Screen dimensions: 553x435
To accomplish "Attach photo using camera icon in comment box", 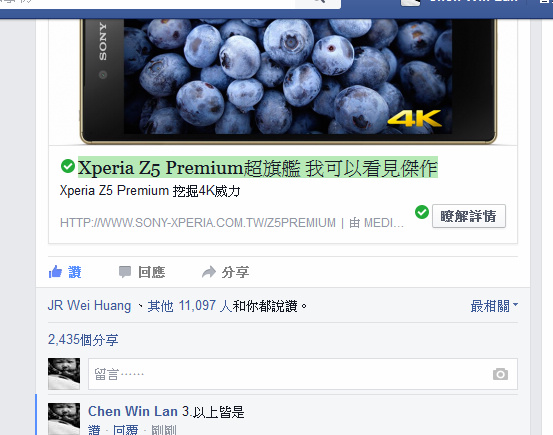I will pyautogui.click(x=500, y=374).
